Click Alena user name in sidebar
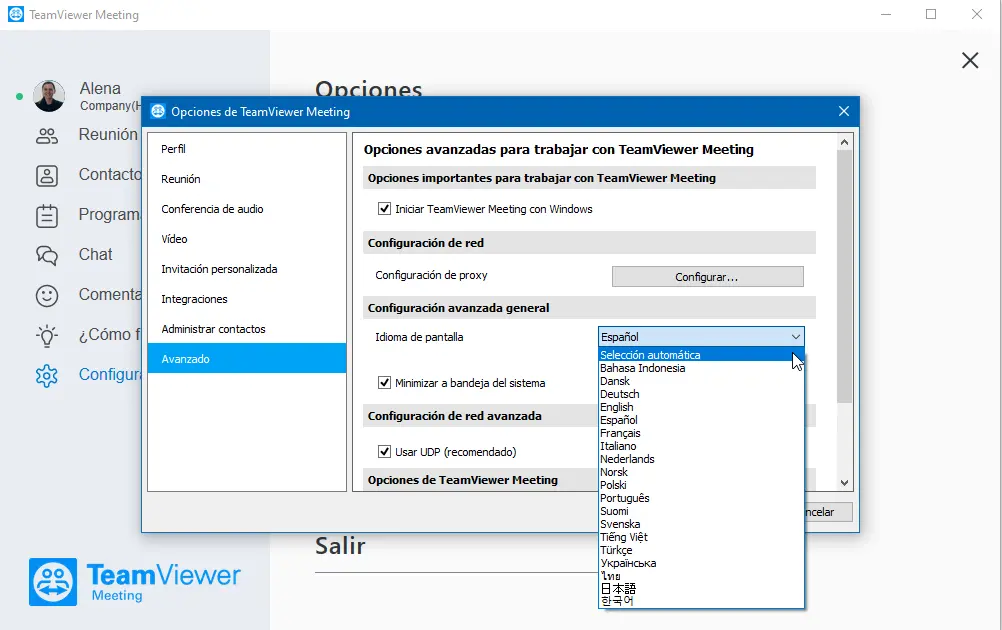Viewport: 1002px width, 630px height. (x=100, y=88)
